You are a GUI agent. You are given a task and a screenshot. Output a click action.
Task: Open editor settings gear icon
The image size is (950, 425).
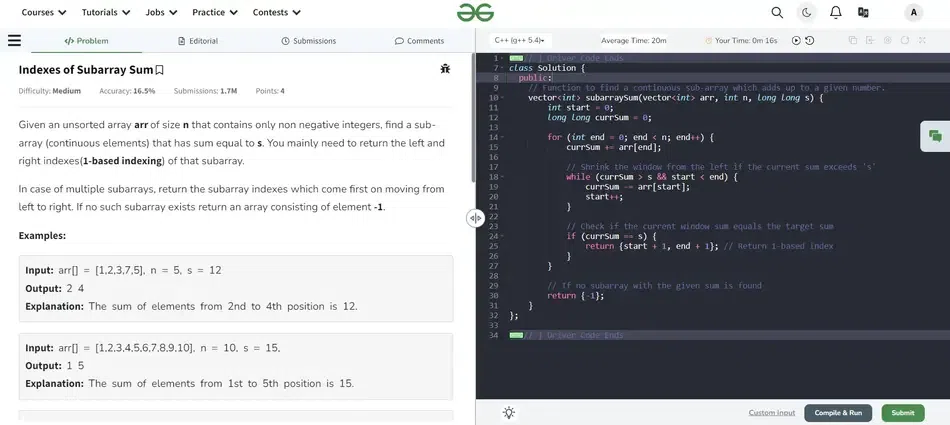point(888,41)
